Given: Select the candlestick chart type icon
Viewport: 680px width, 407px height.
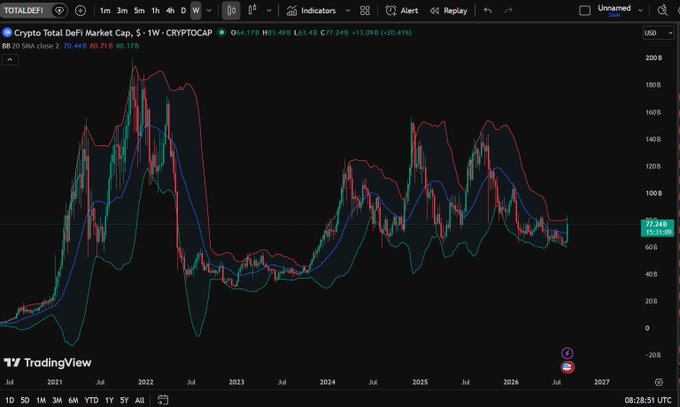Looking at the screenshot, I should [x=231, y=10].
